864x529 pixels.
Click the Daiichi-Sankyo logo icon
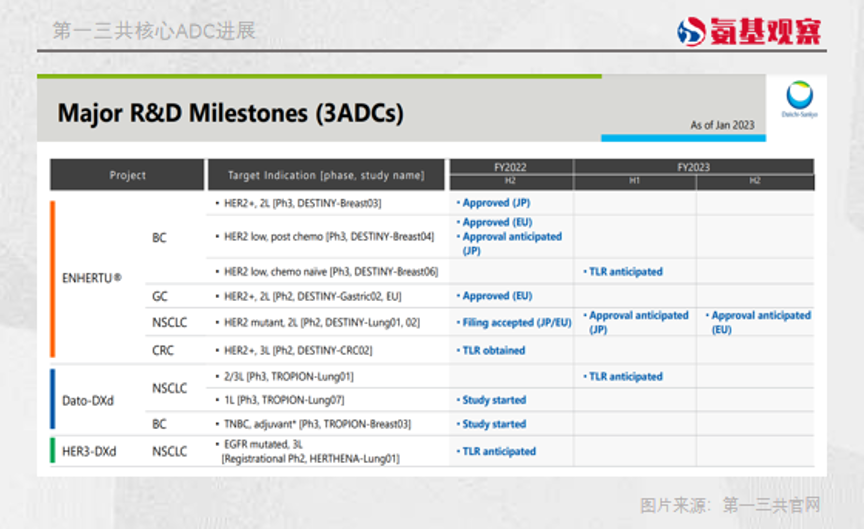[x=799, y=99]
